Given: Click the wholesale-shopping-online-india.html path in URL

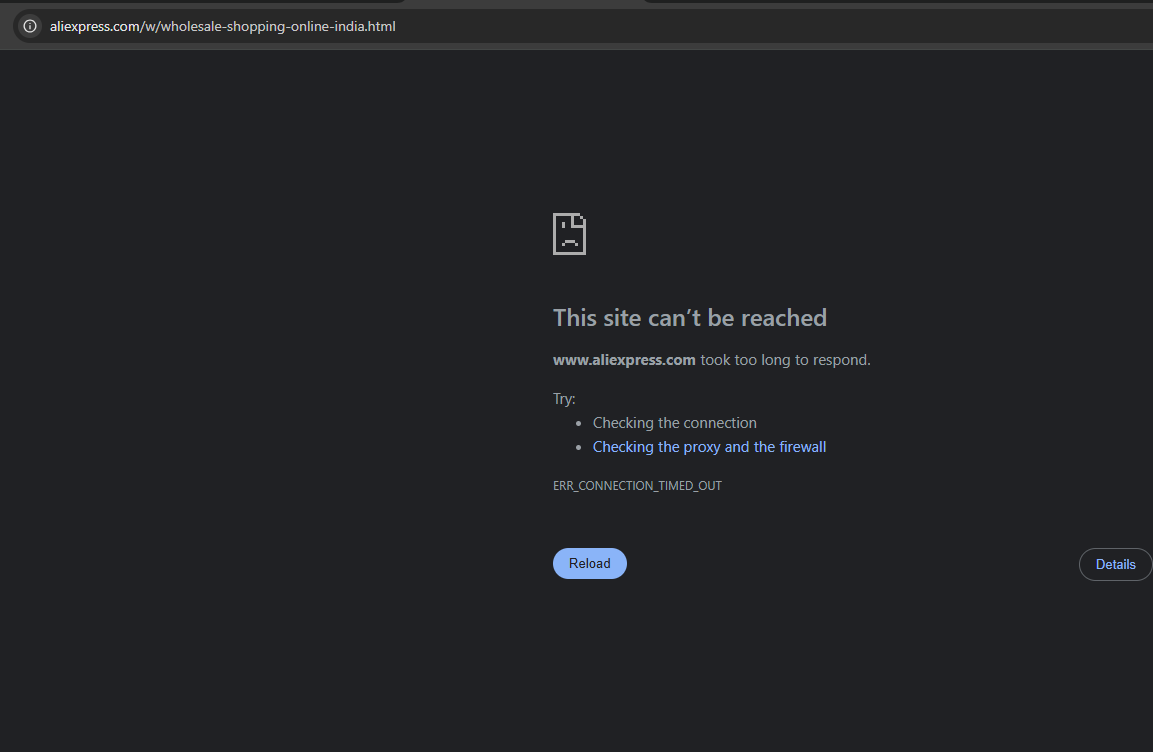Looking at the screenshot, I should [275, 26].
